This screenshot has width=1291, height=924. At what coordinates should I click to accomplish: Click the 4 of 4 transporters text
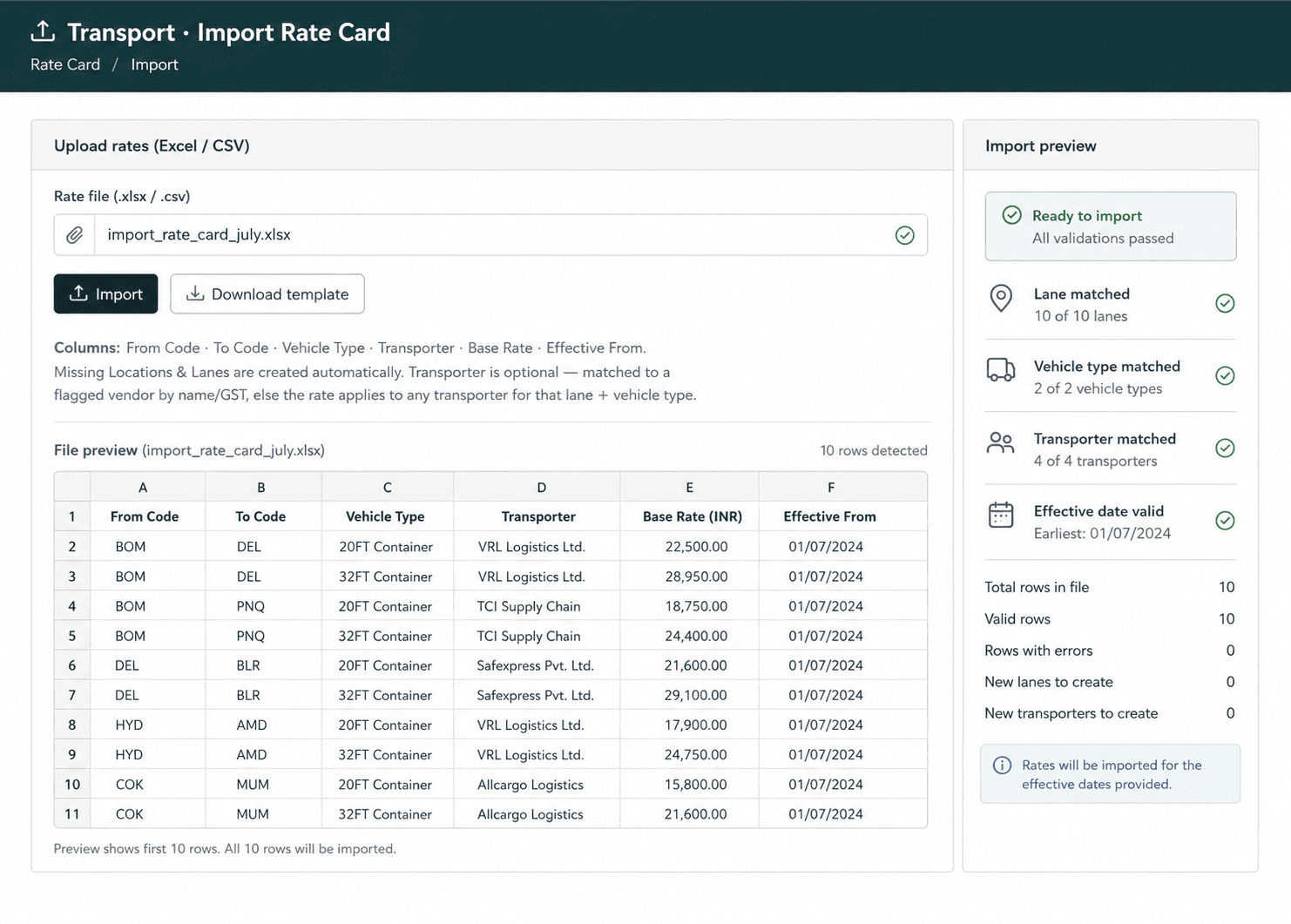1095,461
